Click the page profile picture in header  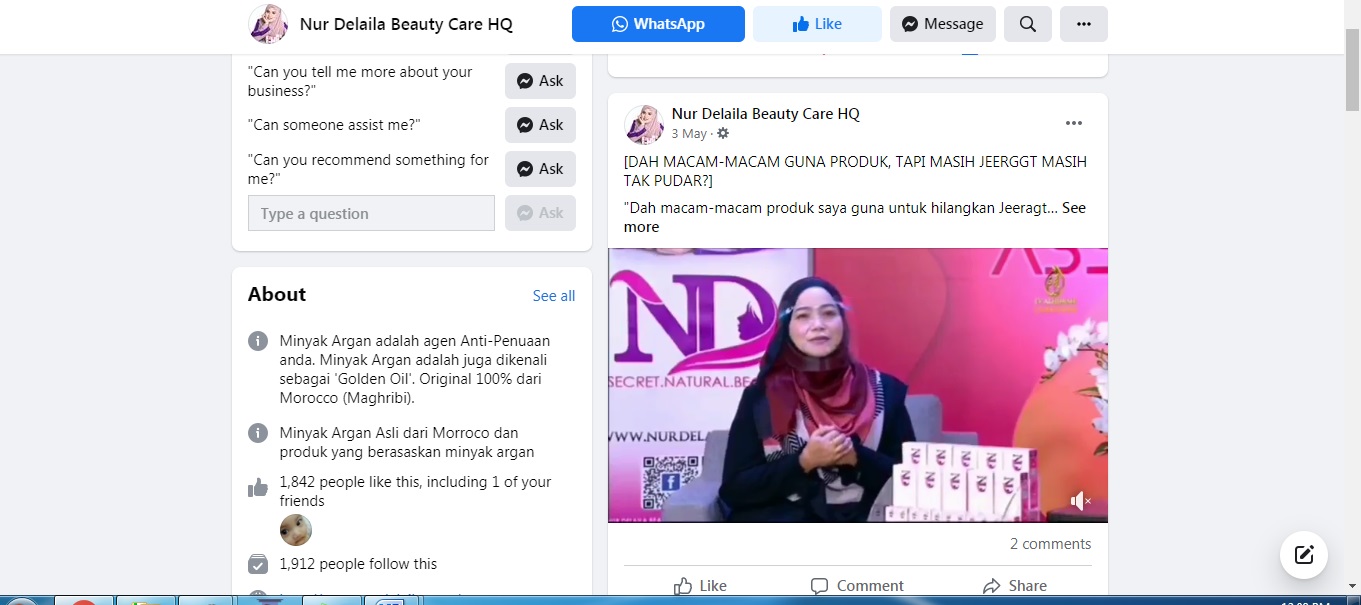pyautogui.click(x=268, y=24)
